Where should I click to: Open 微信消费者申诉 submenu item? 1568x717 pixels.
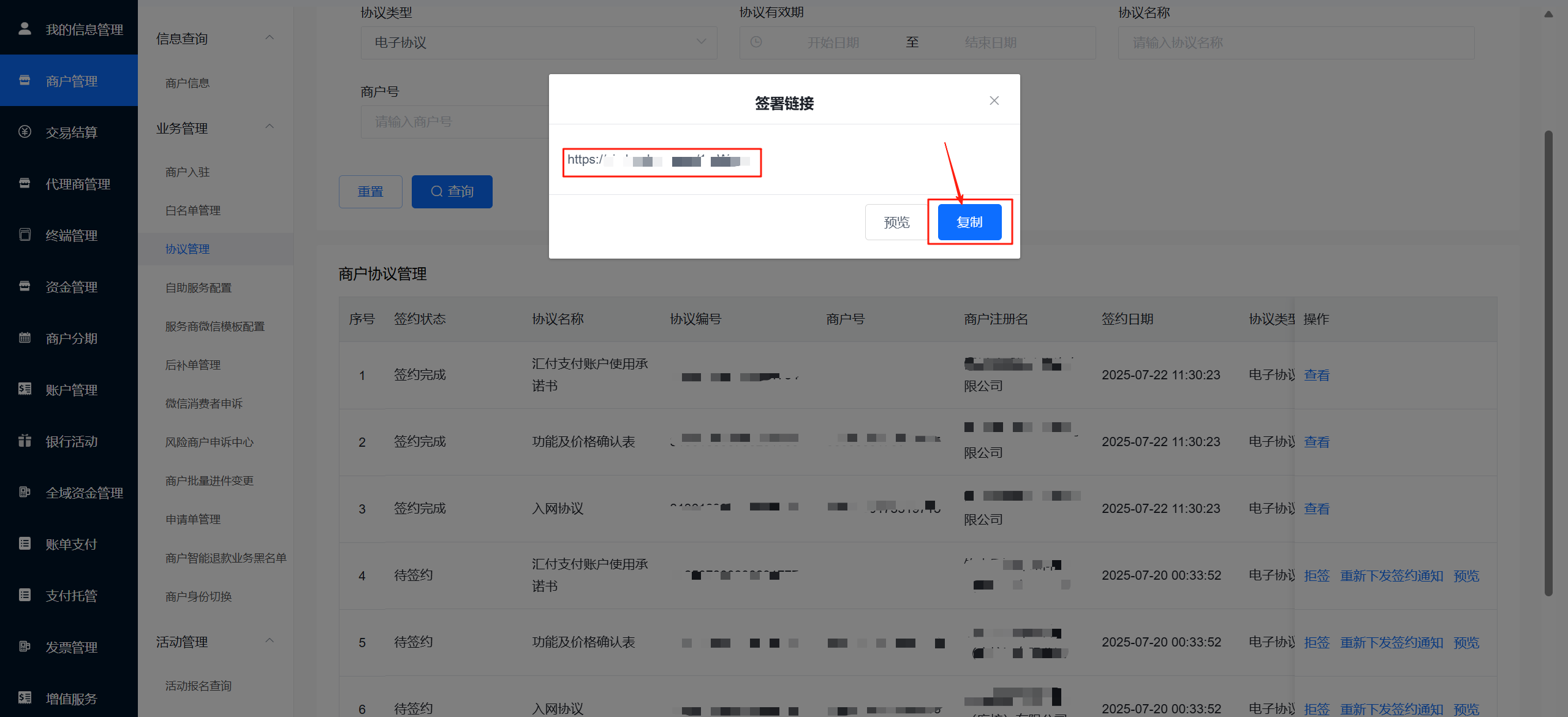(x=204, y=404)
